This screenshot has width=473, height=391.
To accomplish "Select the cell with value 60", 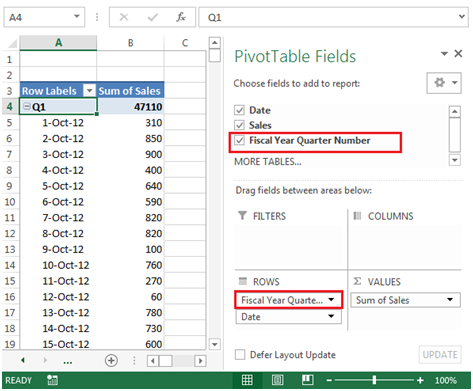I will (x=130, y=297).
